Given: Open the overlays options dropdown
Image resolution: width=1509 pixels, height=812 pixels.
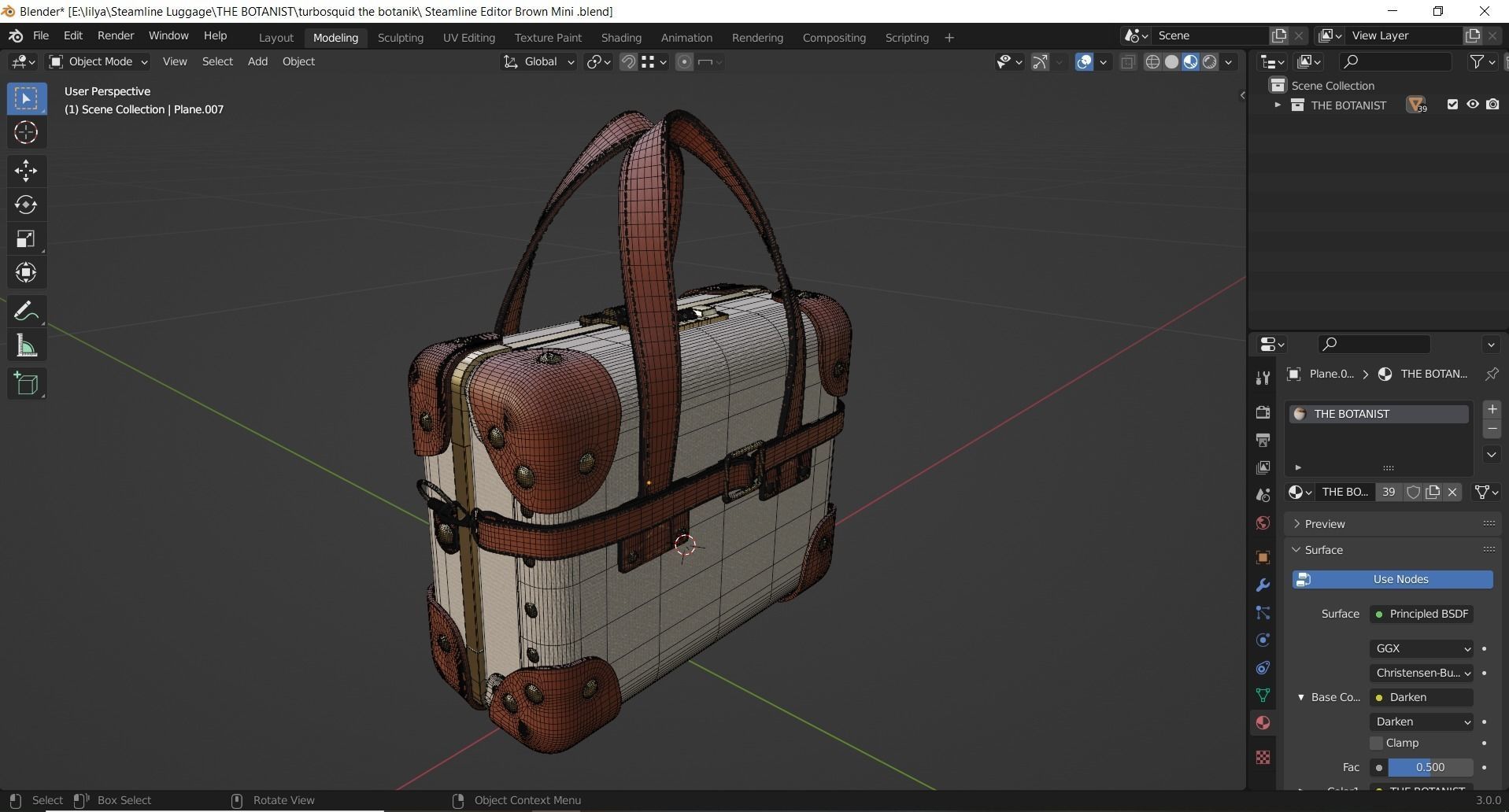Looking at the screenshot, I should click(1103, 62).
